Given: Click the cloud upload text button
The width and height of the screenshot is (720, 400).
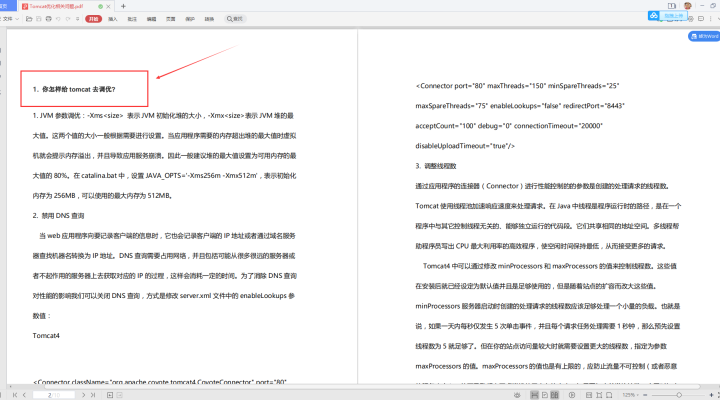Looking at the screenshot, I should coord(674,16).
